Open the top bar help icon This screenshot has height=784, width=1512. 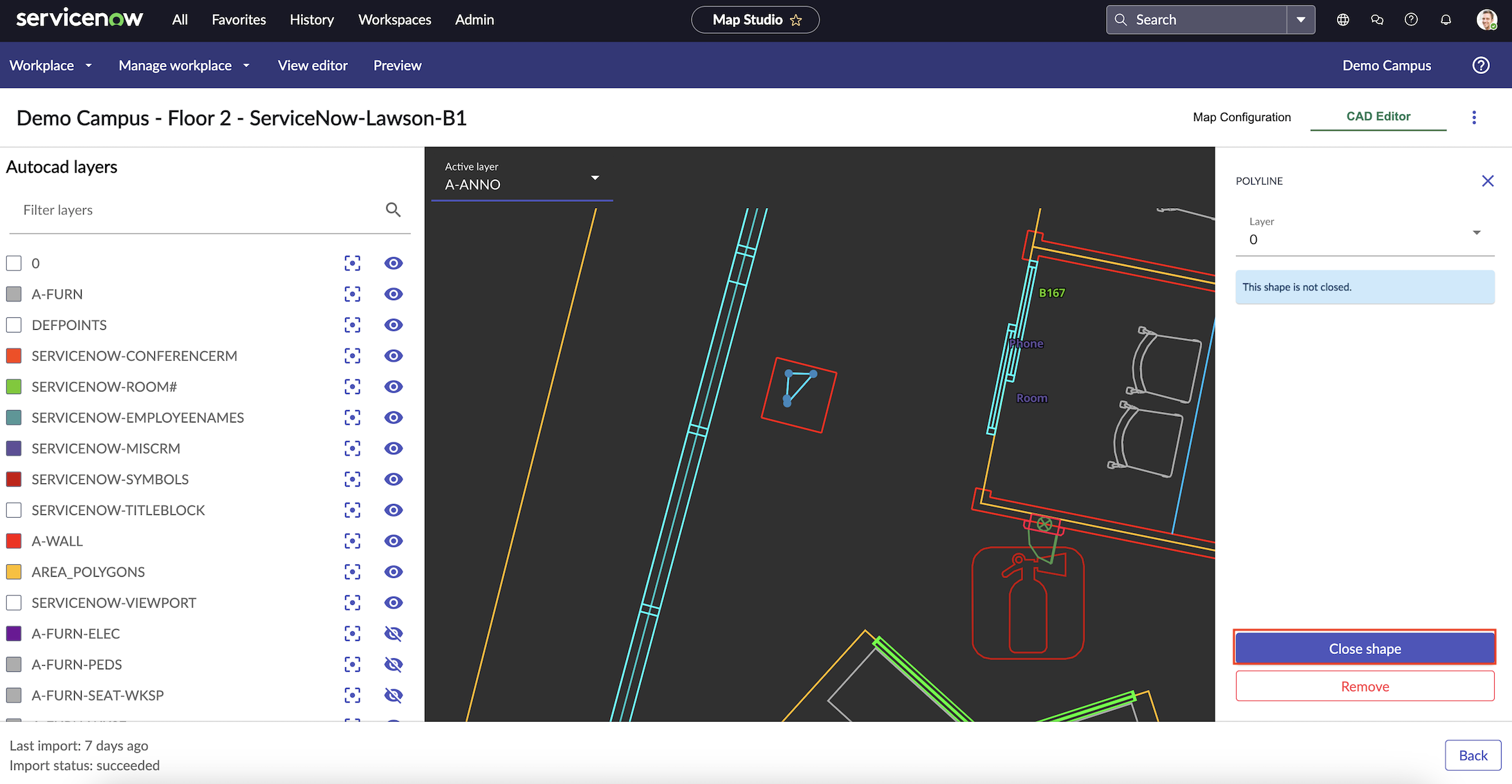tap(1411, 20)
